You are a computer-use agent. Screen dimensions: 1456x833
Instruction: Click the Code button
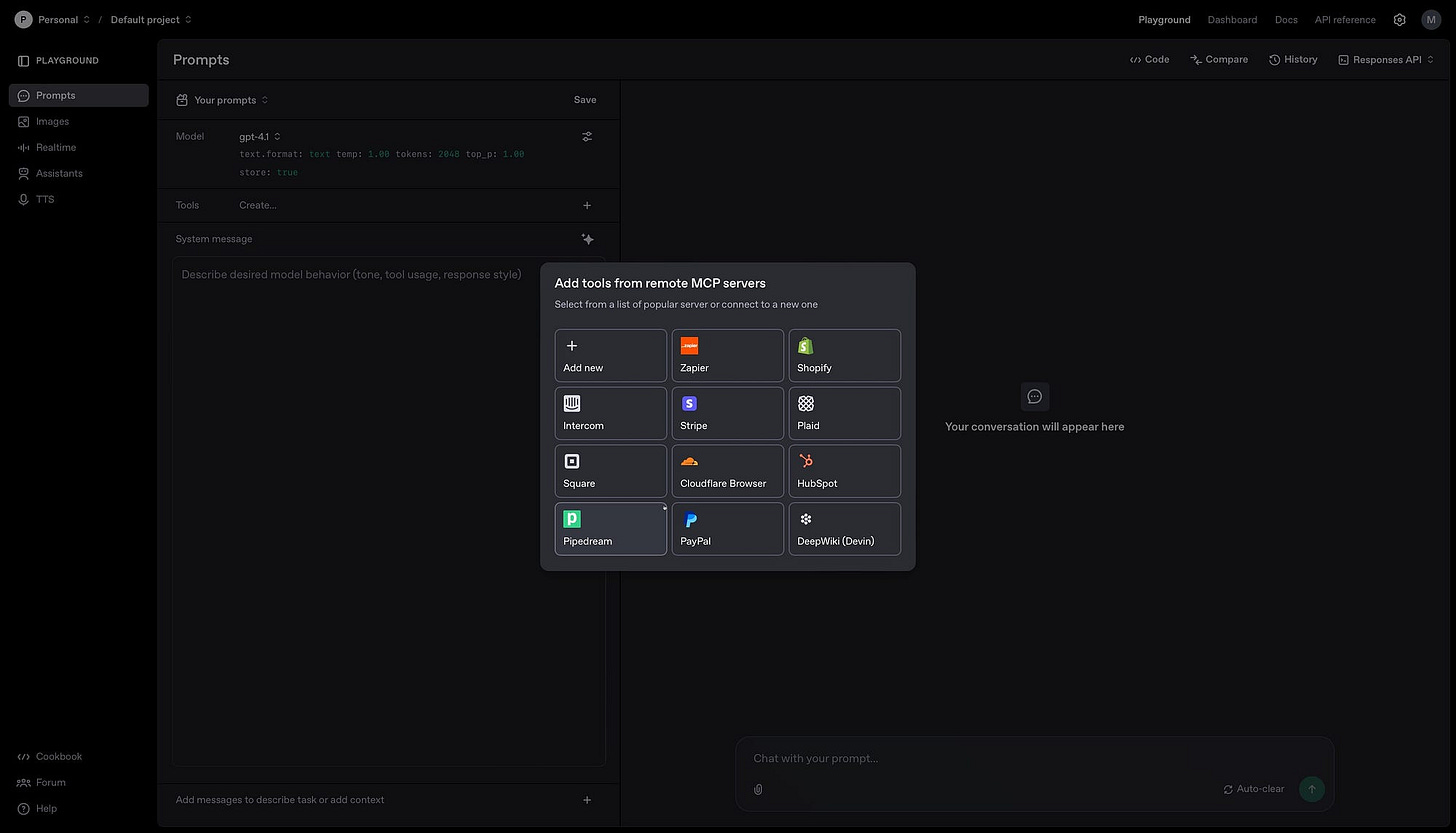(x=1150, y=60)
